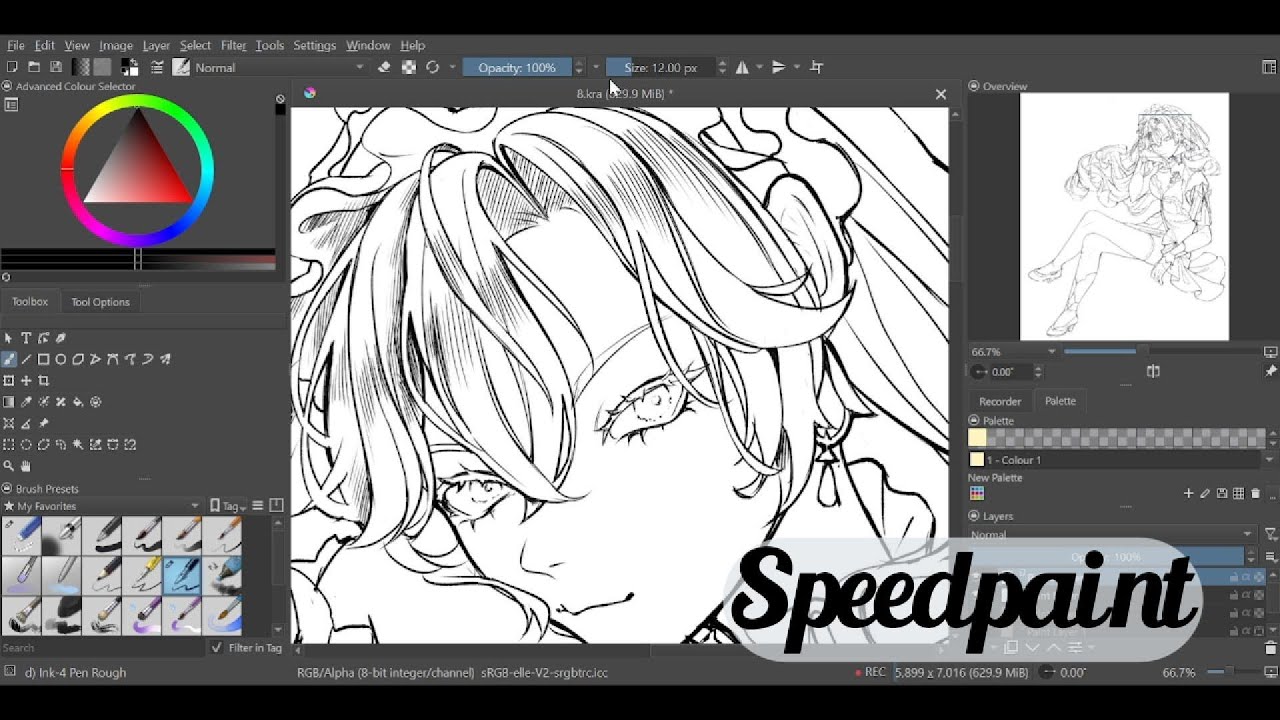Open the New Palette chooser button
The height and width of the screenshot is (720, 1280).
[x=977, y=493]
